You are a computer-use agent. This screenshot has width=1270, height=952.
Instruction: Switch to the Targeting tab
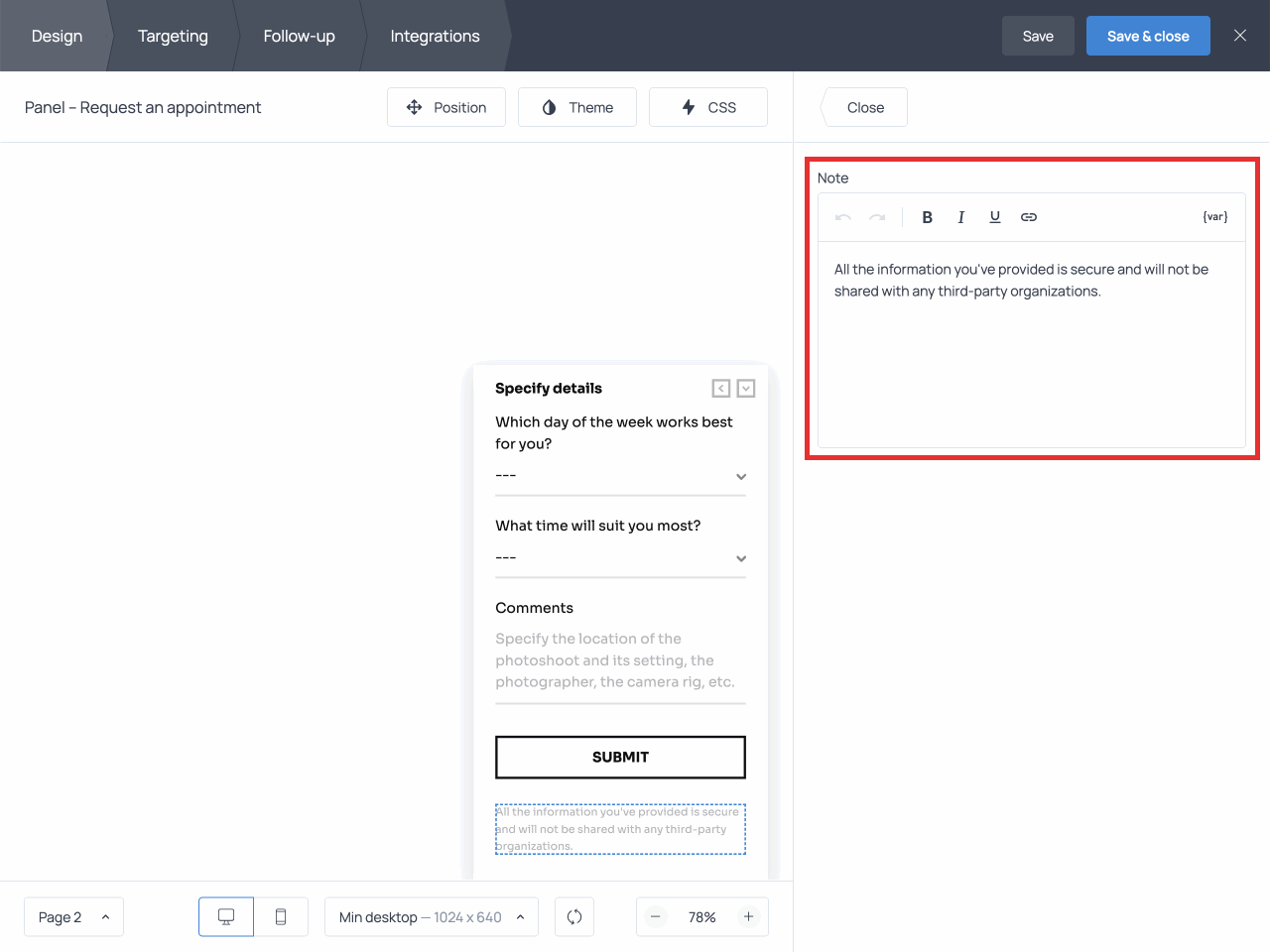[173, 36]
